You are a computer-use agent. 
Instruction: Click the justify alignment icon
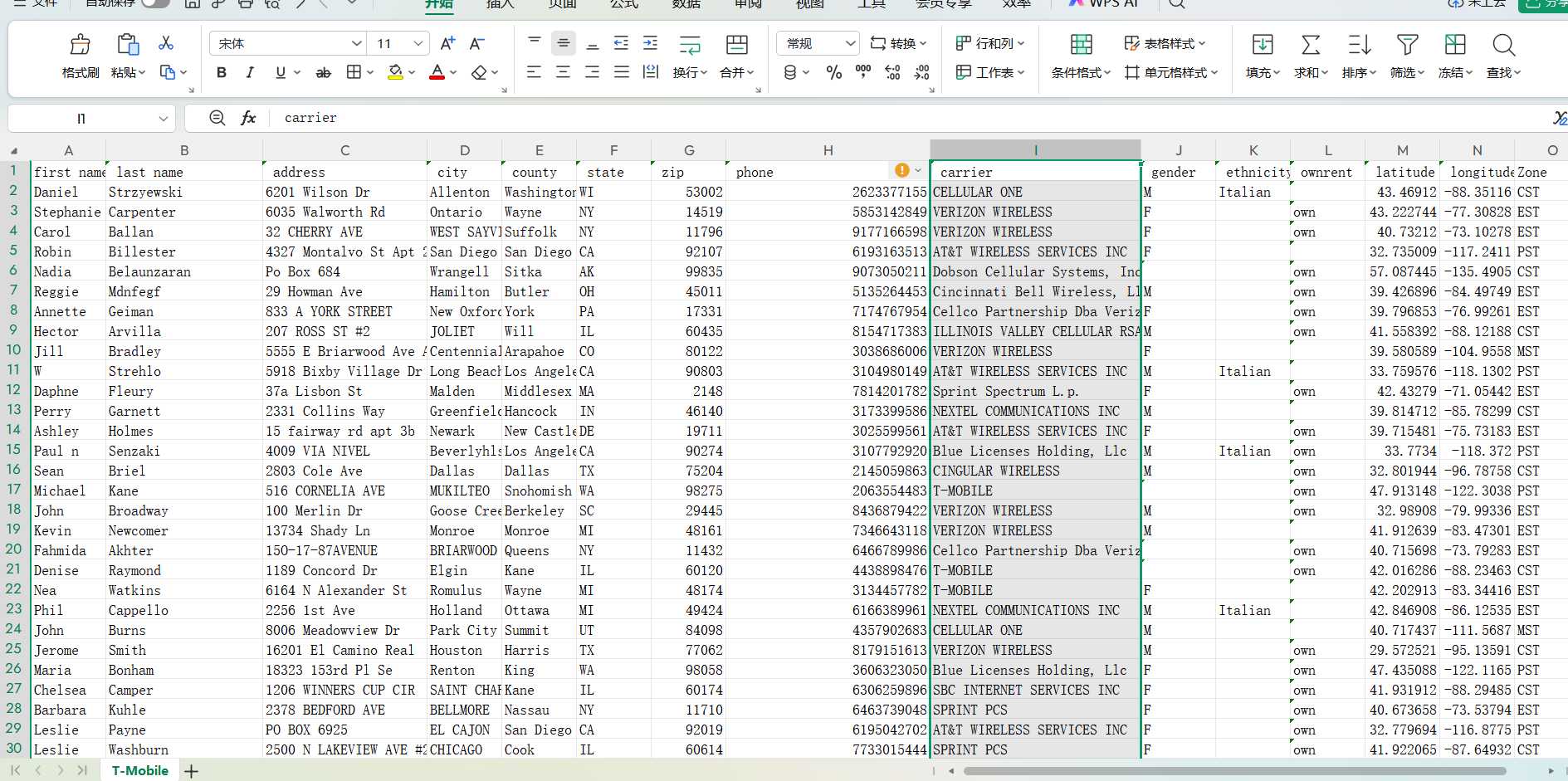(622, 72)
